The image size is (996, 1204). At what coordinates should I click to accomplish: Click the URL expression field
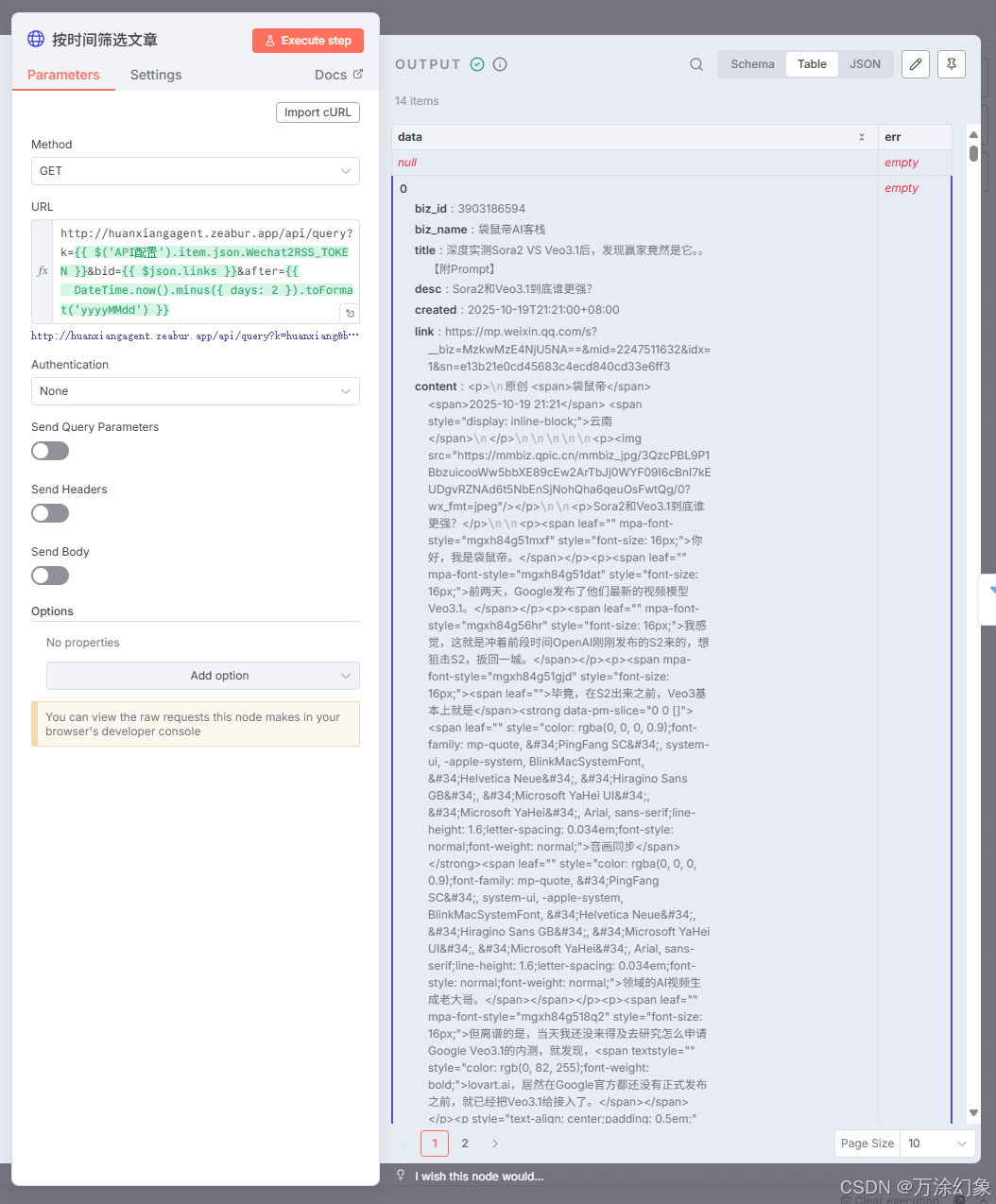(206, 271)
